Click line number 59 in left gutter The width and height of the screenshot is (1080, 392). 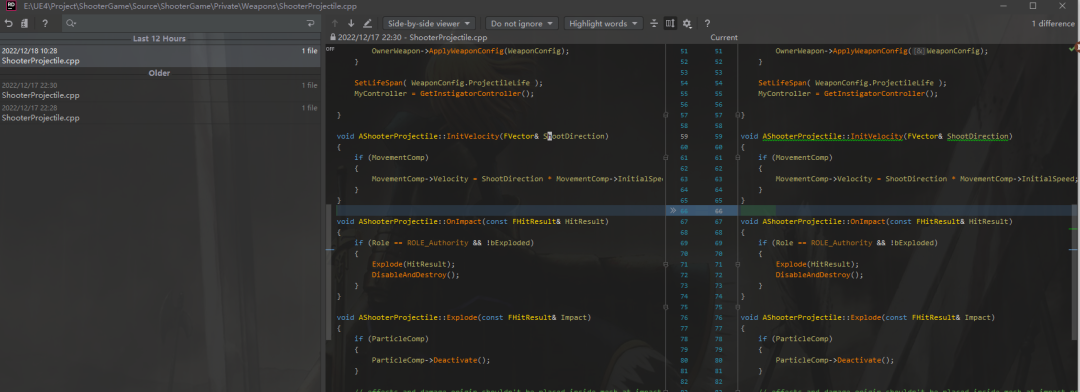683,136
